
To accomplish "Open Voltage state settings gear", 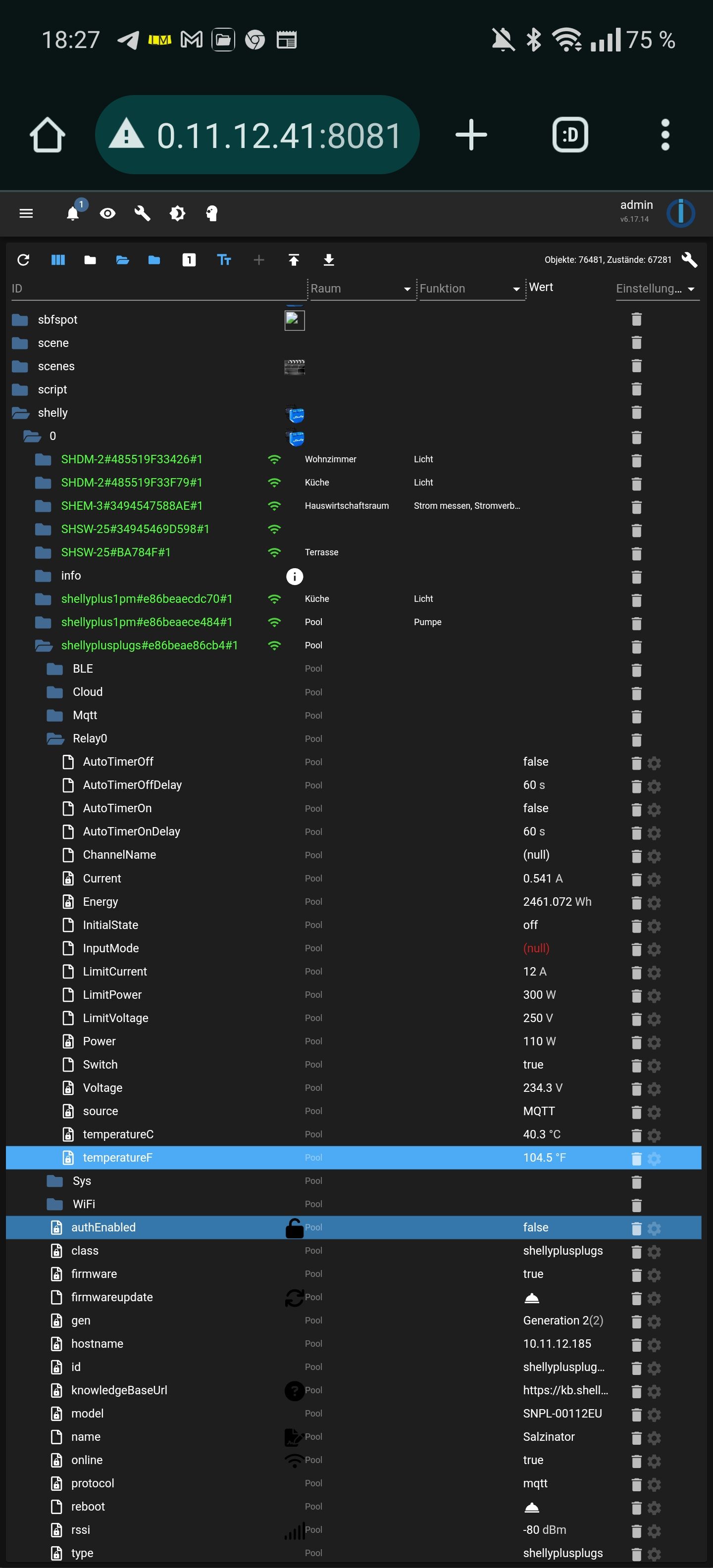I will click(654, 1089).
